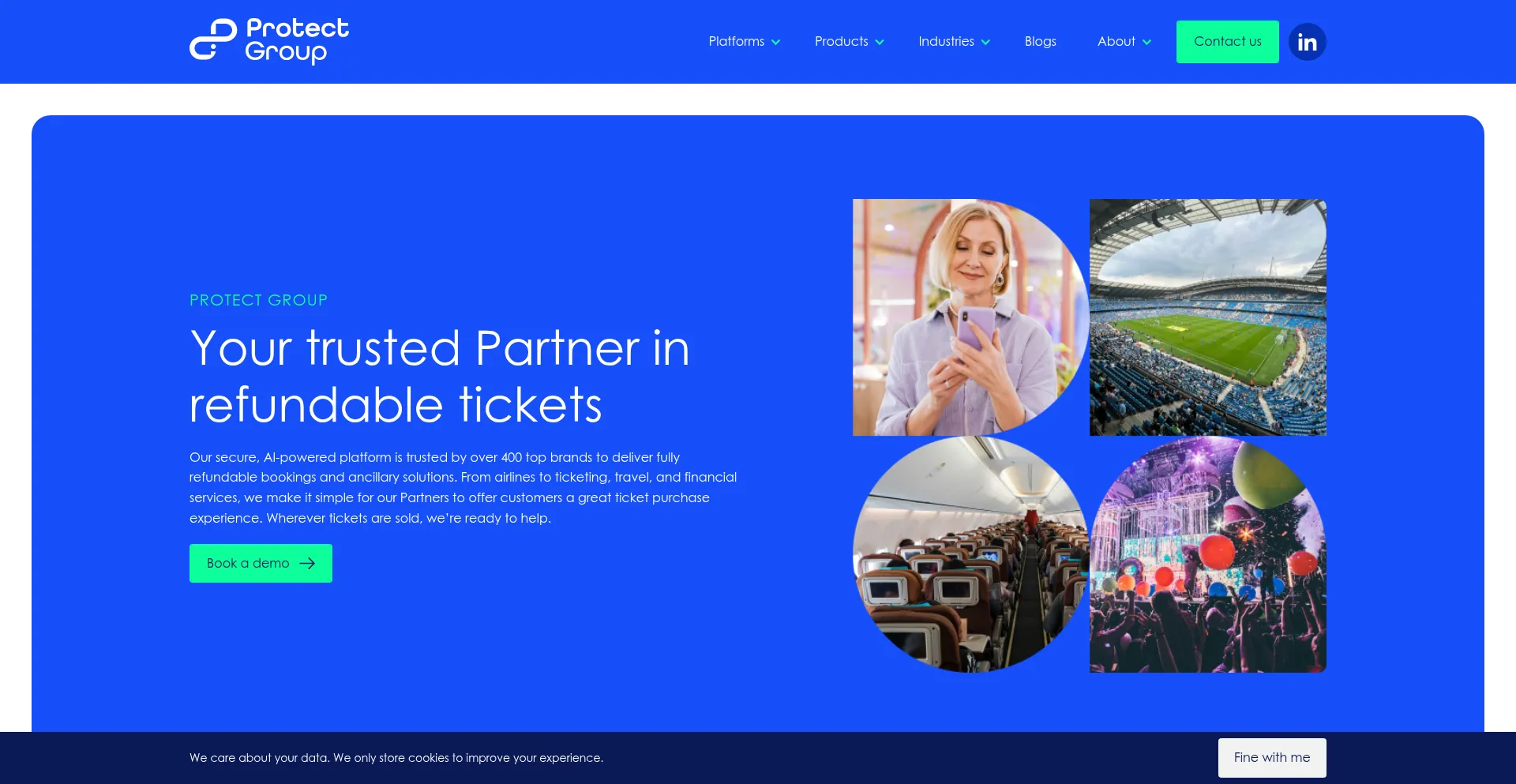Screen dimensions: 1516x784
Task: Click the Book a demo button
Action: (x=261, y=563)
